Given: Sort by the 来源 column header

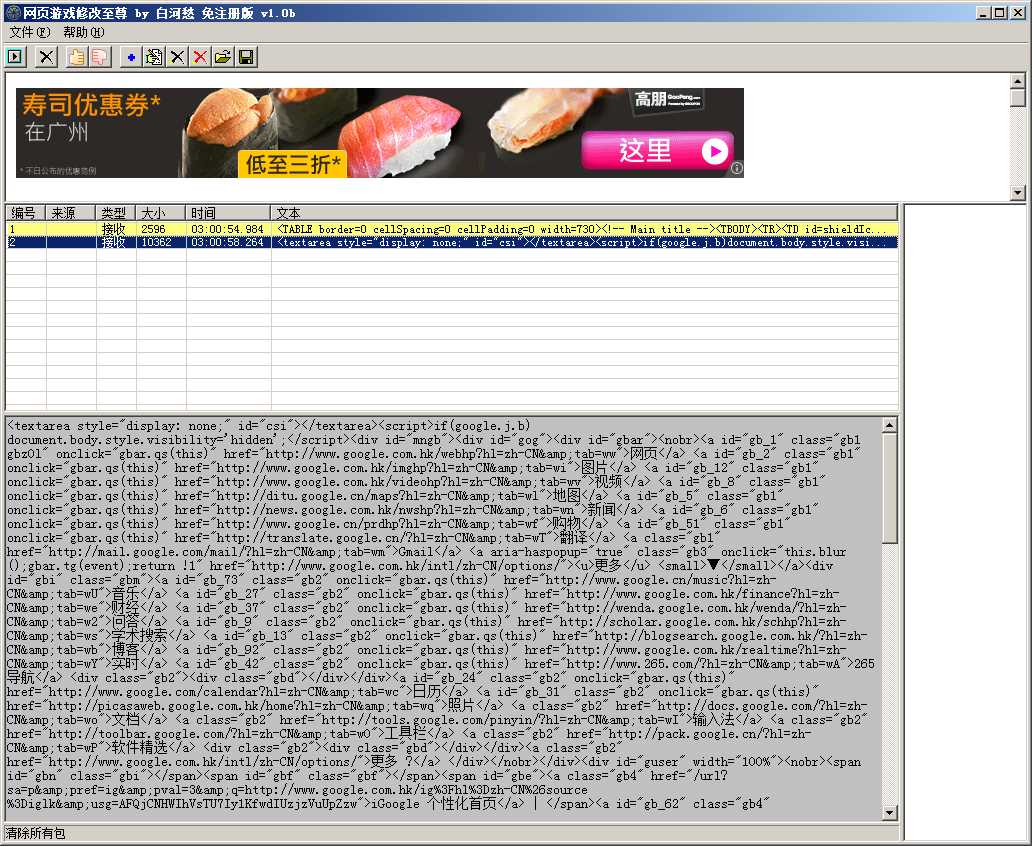Looking at the screenshot, I should point(70,213).
